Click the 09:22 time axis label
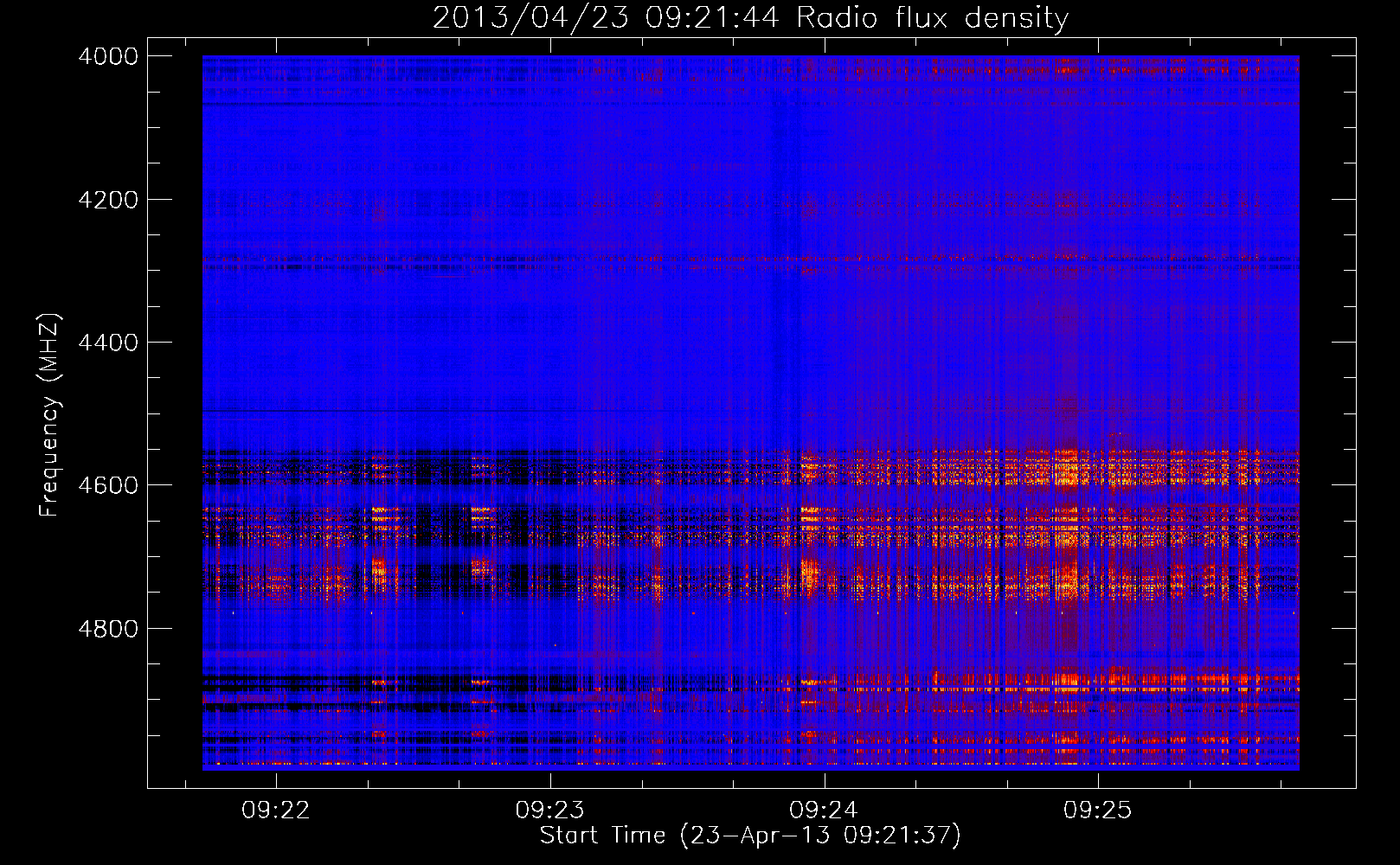Image resolution: width=1400 pixels, height=865 pixels. (276, 811)
